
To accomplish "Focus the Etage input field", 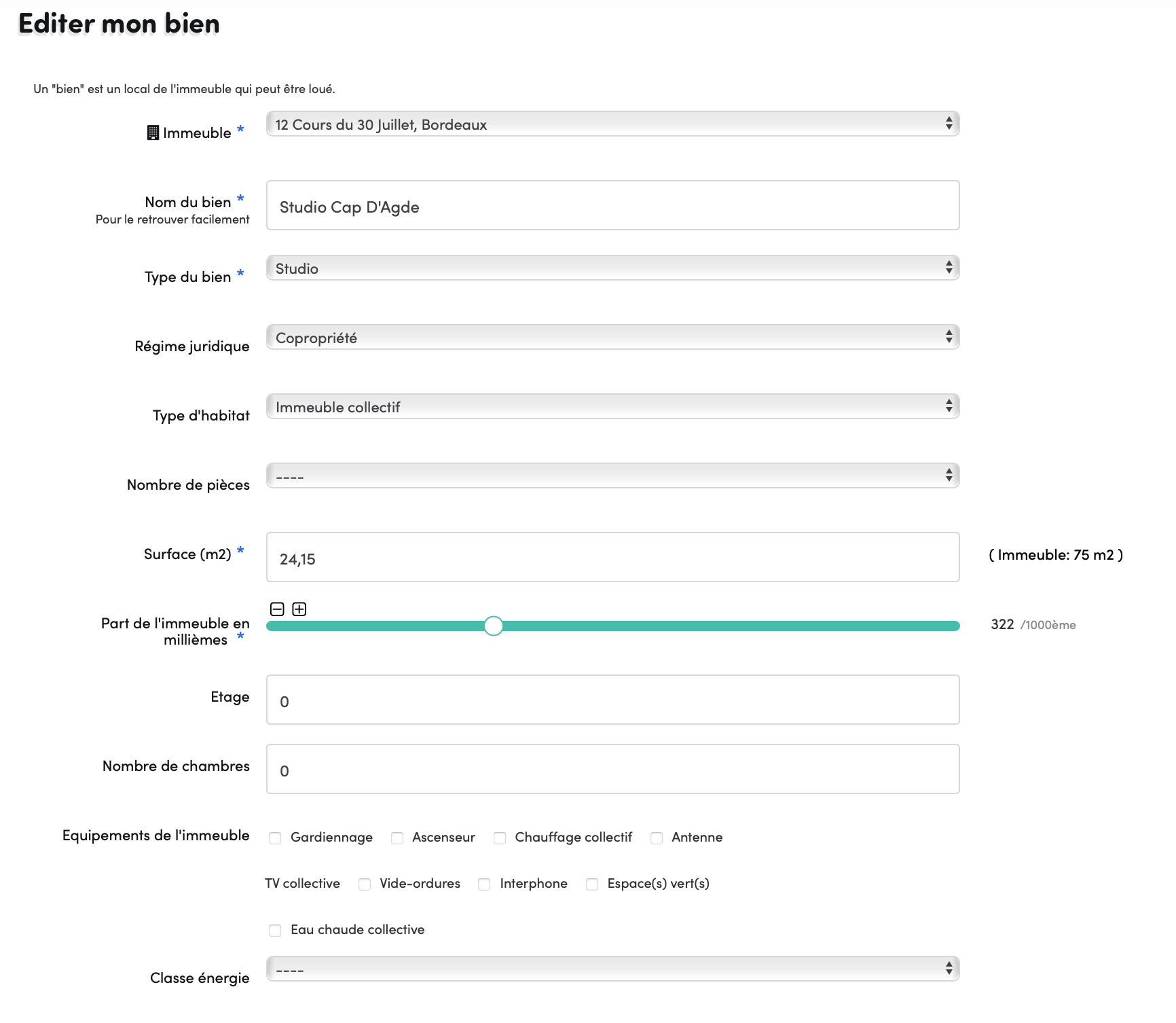I will point(612,700).
